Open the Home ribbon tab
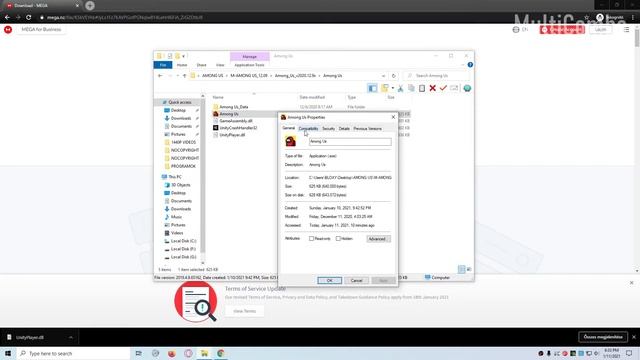The image size is (640, 360). 182,65
